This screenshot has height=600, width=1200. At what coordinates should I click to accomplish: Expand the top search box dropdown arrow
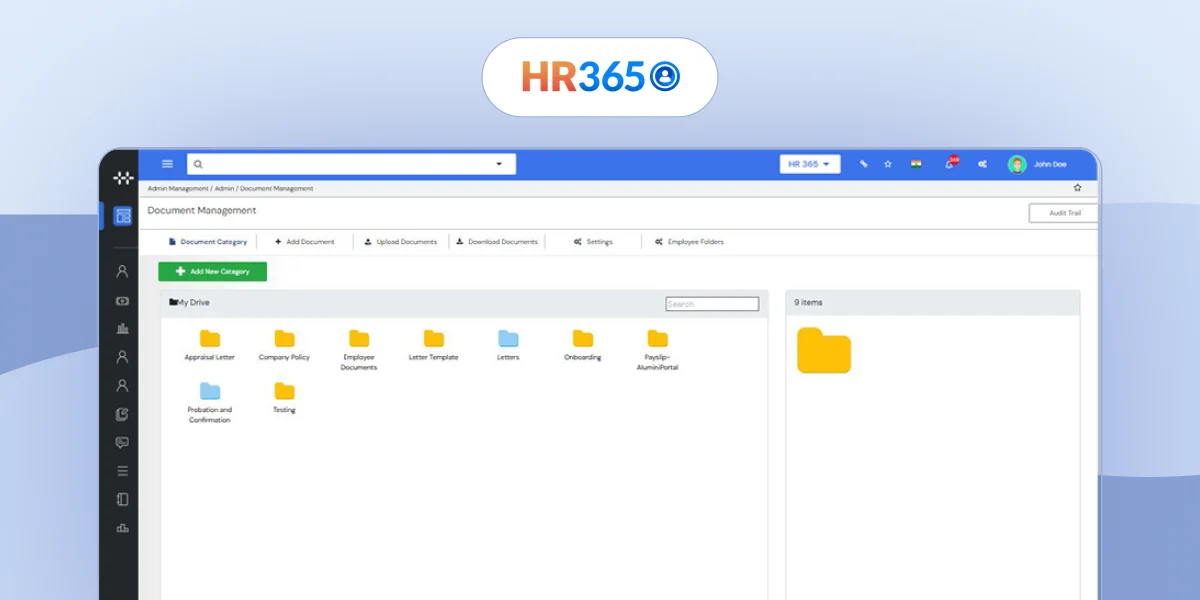click(499, 164)
